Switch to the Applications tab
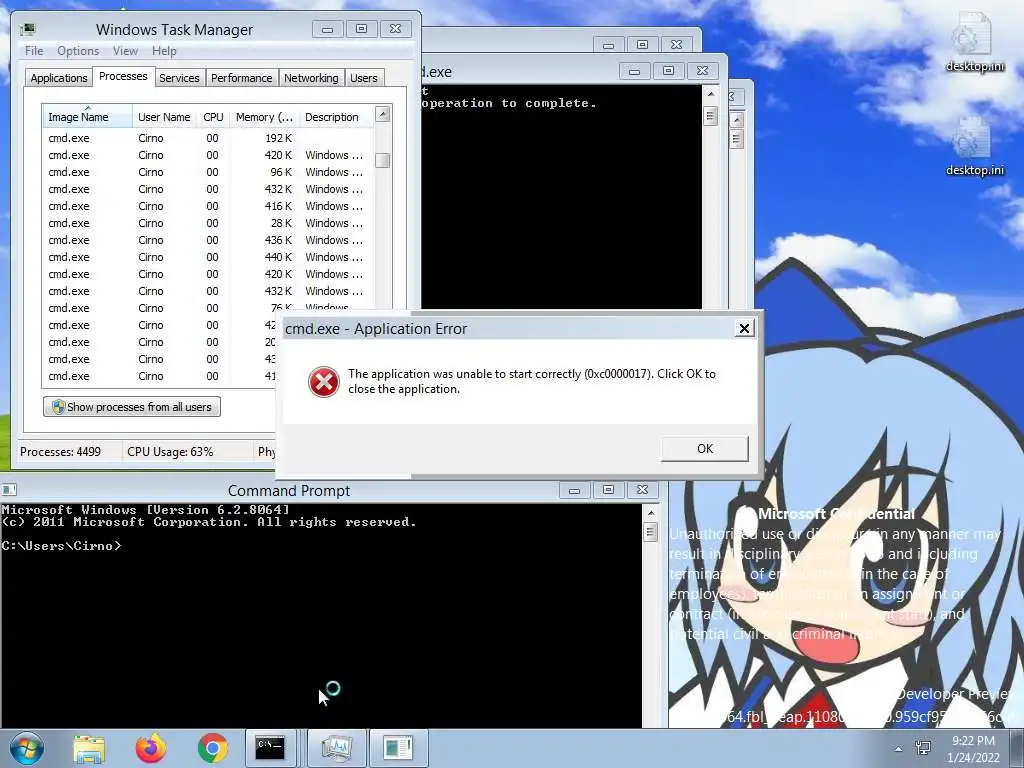Viewport: 1024px width, 768px height. [x=59, y=78]
